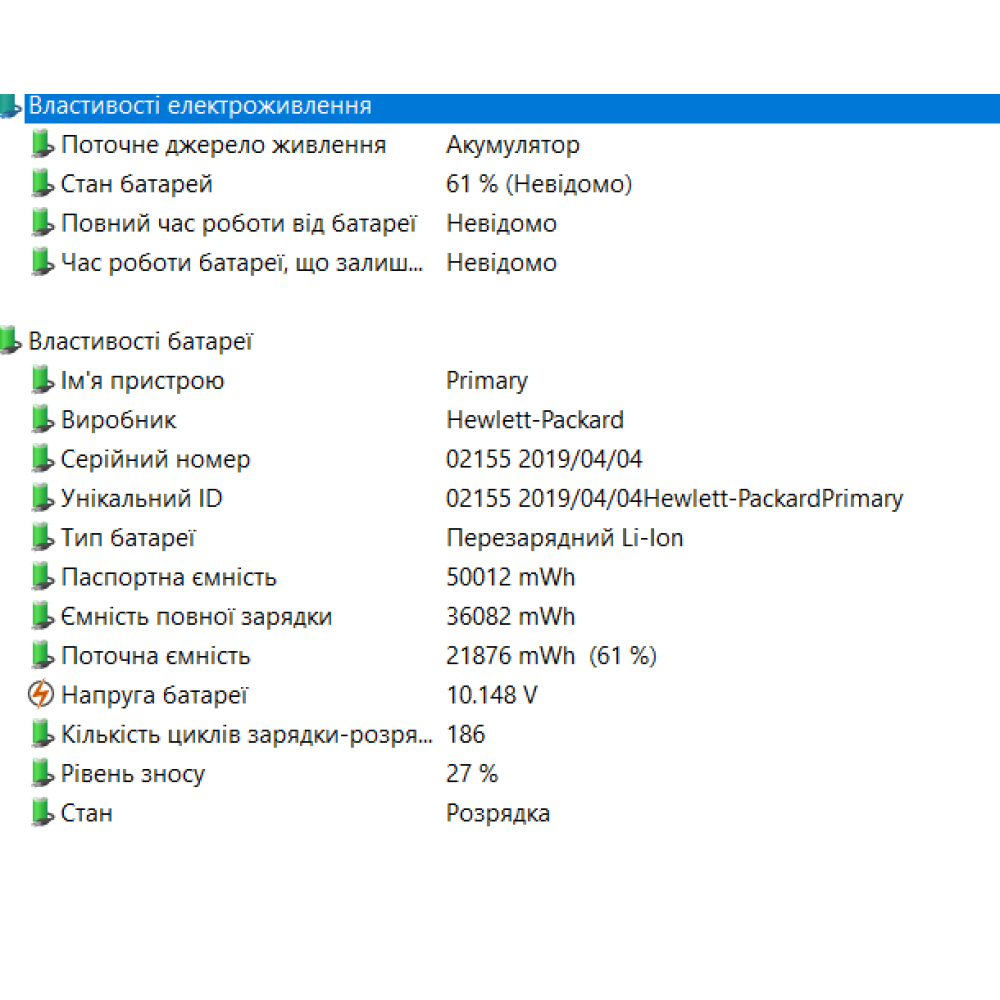Click battery icon next to Виробник
This screenshot has width=1000, height=1000.
pyautogui.click(x=41, y=420)
